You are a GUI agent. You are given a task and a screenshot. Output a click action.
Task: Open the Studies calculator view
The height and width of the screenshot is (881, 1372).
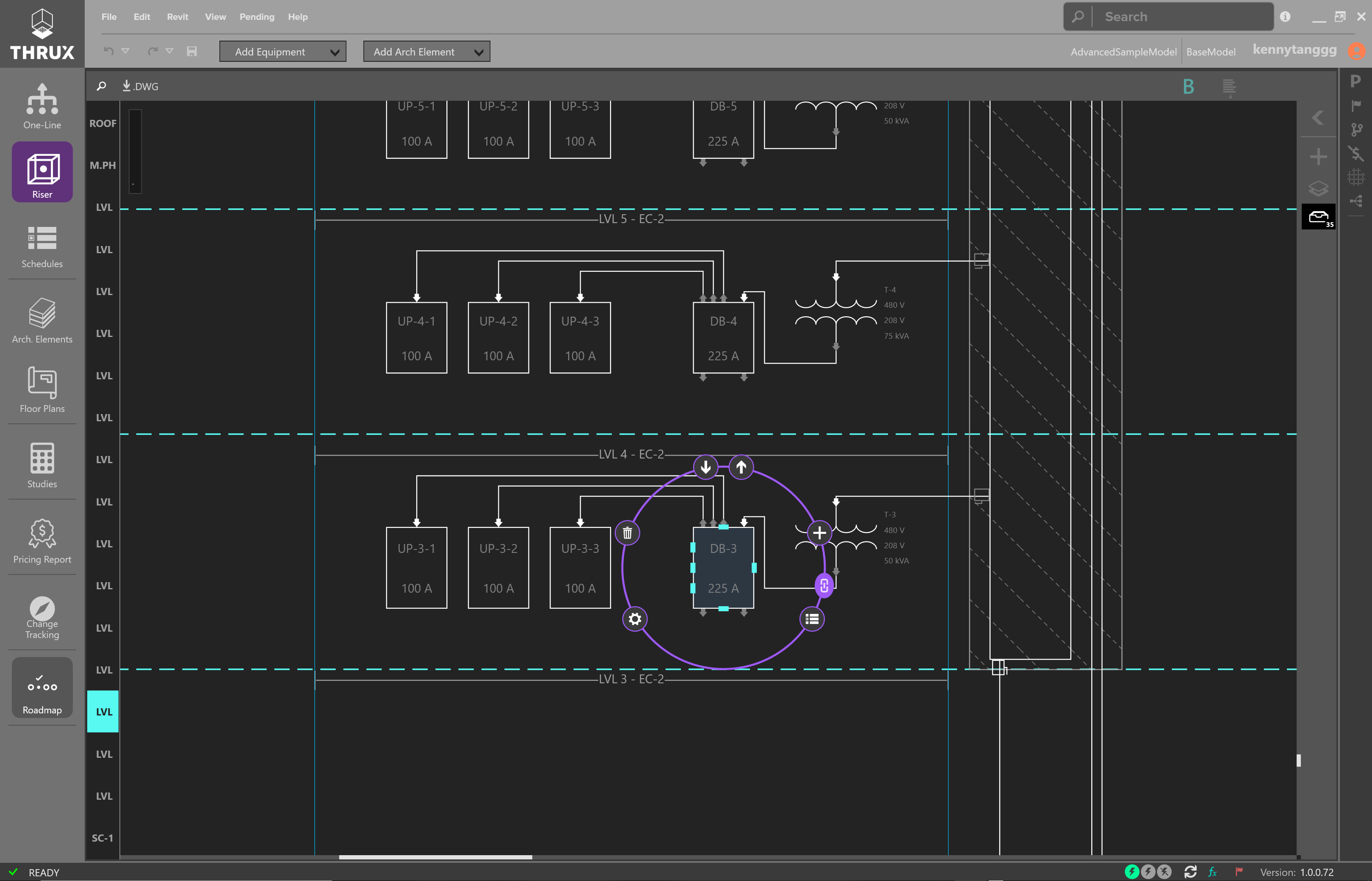[42, 466]
